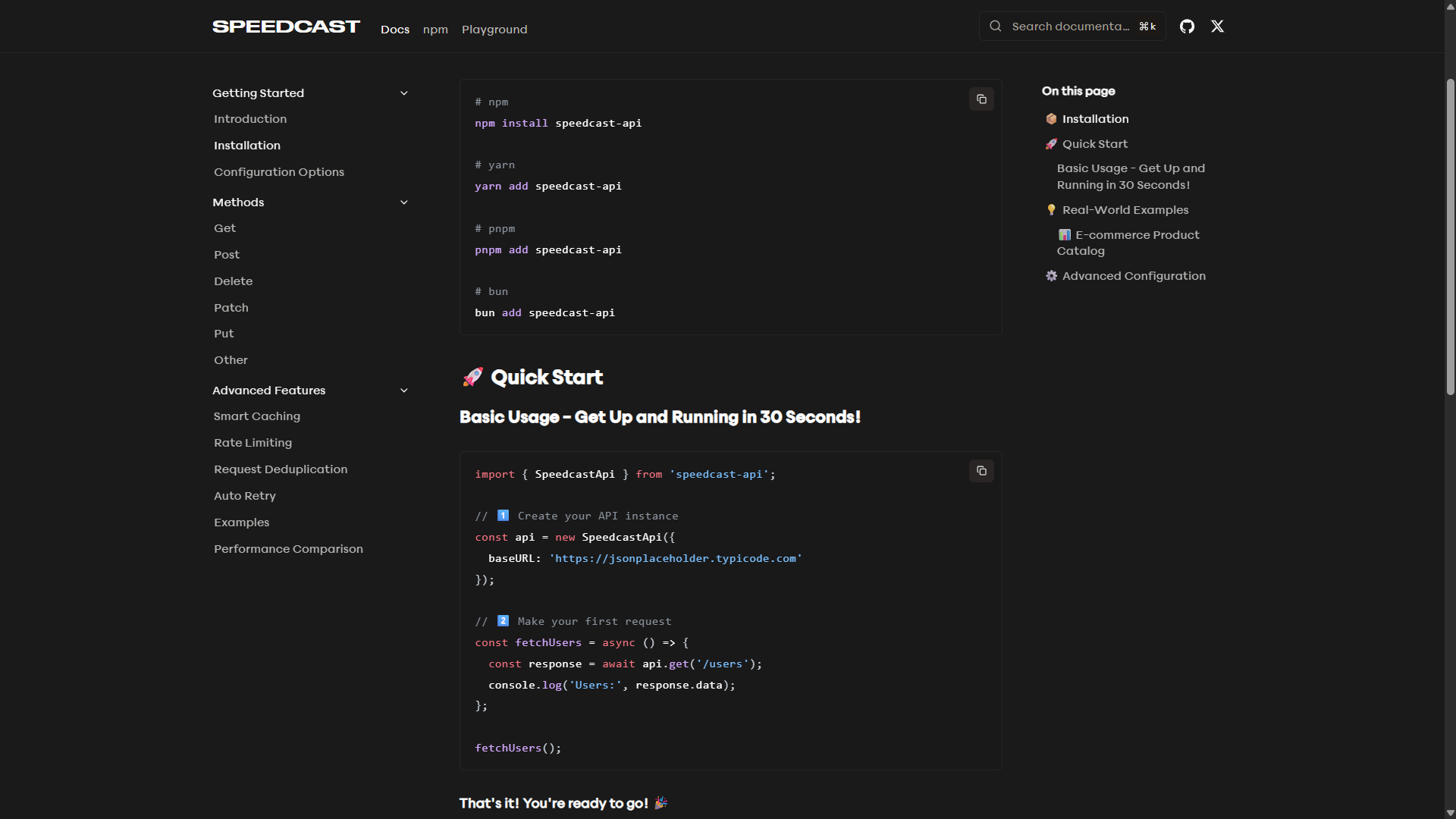Open the Rate Limiting doc
The width and height of the screenshot is (1456, 819).
[x=253, y=443]
